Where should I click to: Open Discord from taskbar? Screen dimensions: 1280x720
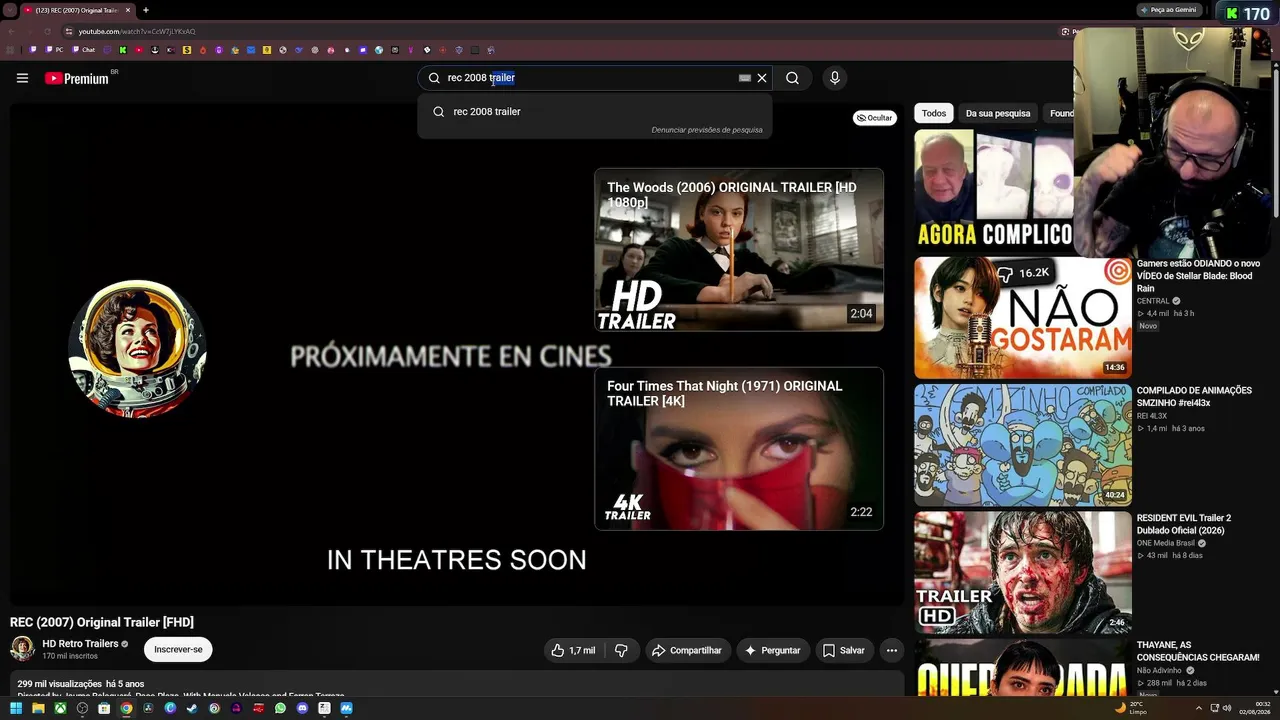pyautogui.click(x=302, y=708)
